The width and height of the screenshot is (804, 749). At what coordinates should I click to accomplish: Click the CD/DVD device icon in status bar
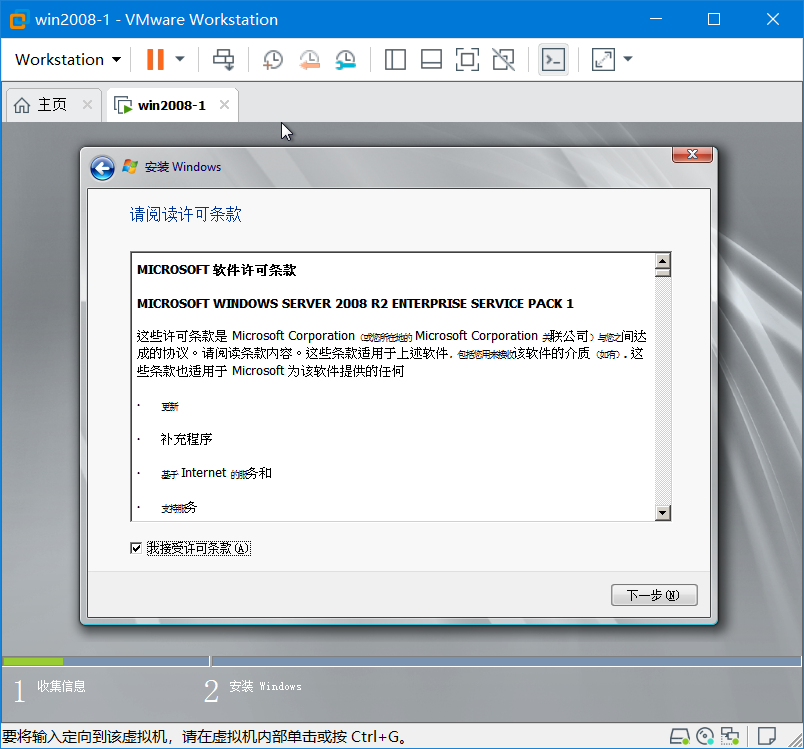(705, 735)
